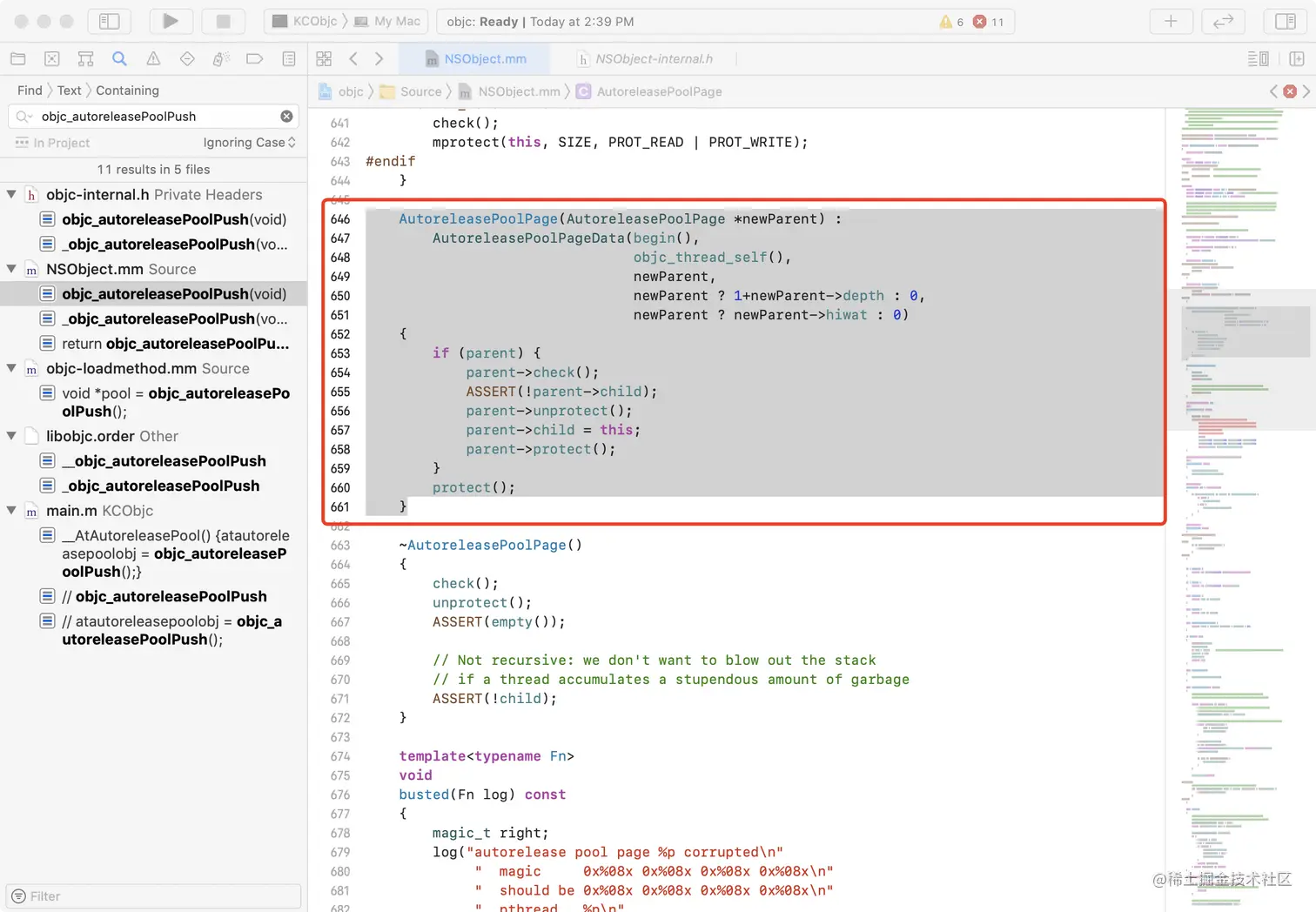
Task: Toggle the right inspector panel
Action: coord(1285,21)
